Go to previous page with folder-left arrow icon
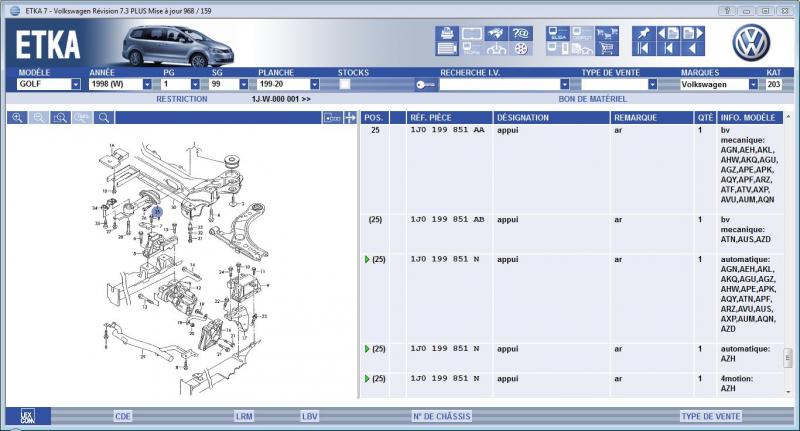Image resolution: width=800 pixels, height=431 pixels. click(x=668, y=34)
